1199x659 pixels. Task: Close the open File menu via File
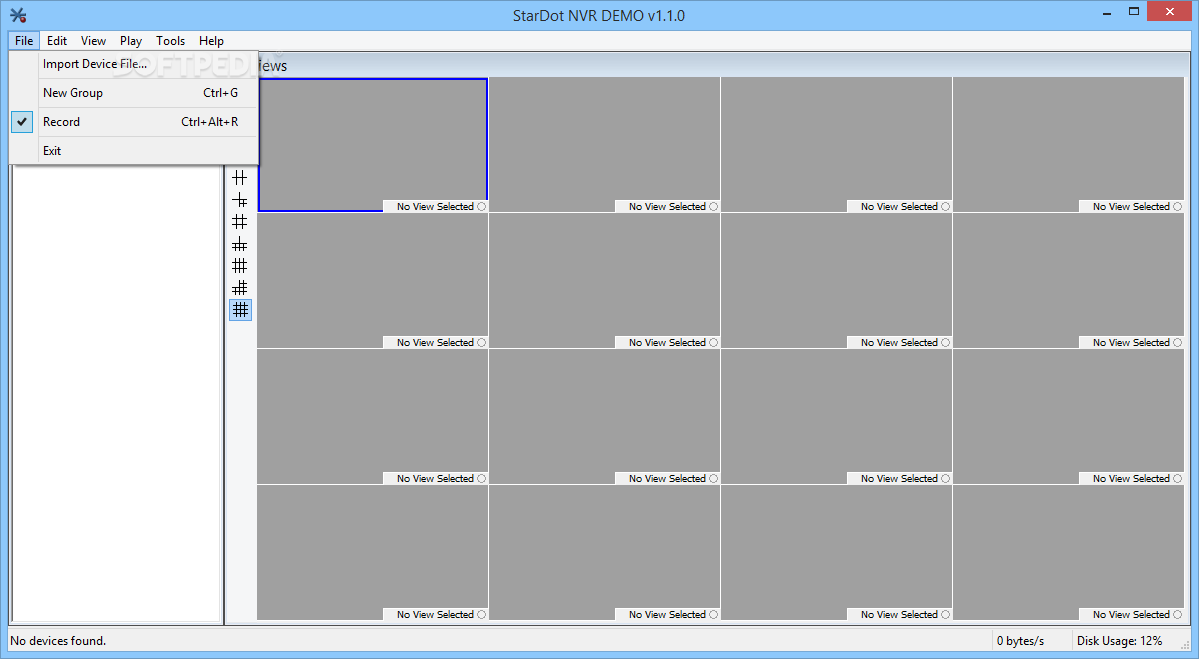coord(24,41)
